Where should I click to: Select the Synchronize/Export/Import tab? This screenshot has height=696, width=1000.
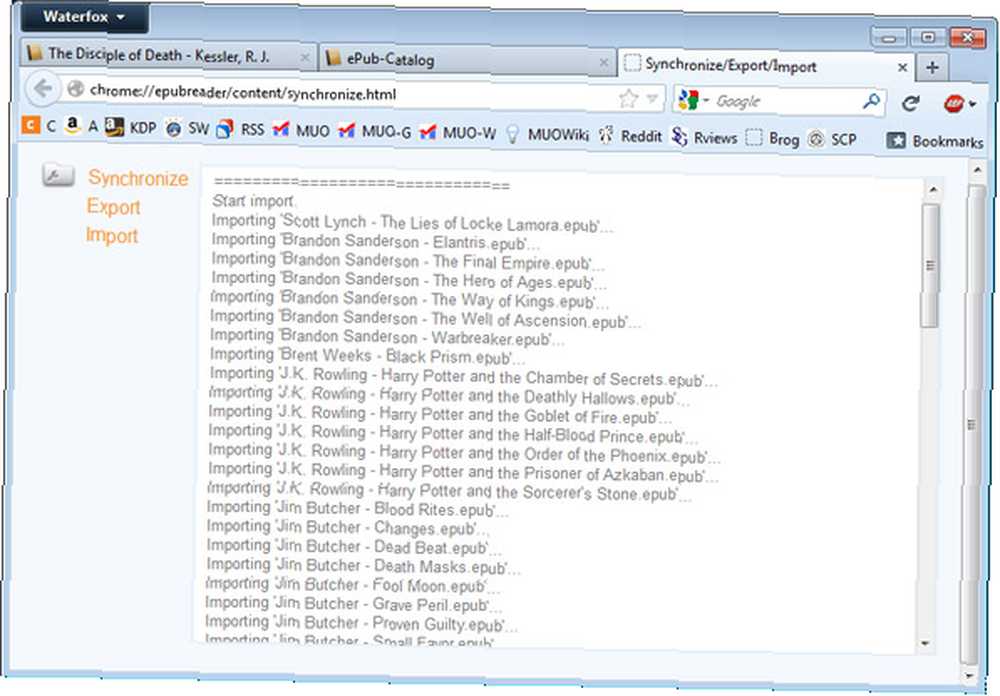pos(766,65)
